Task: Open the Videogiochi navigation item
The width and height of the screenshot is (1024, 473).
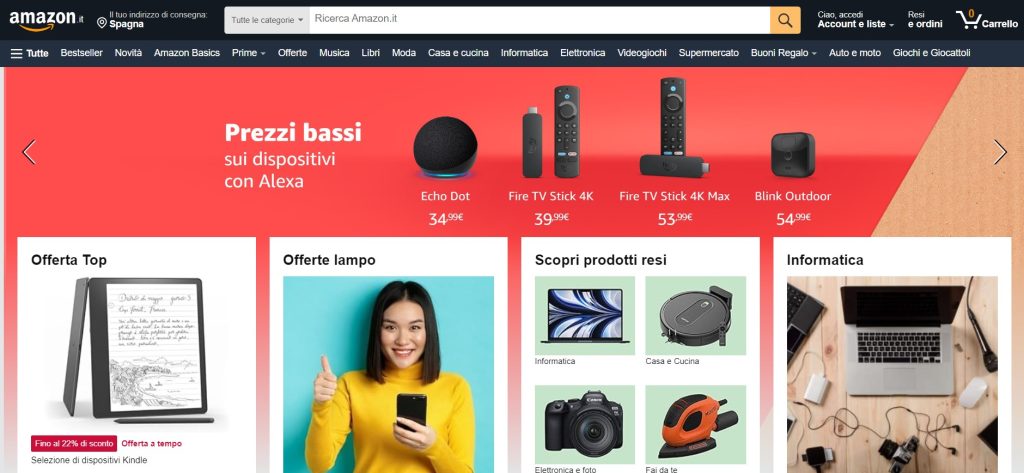Action: 642,53
